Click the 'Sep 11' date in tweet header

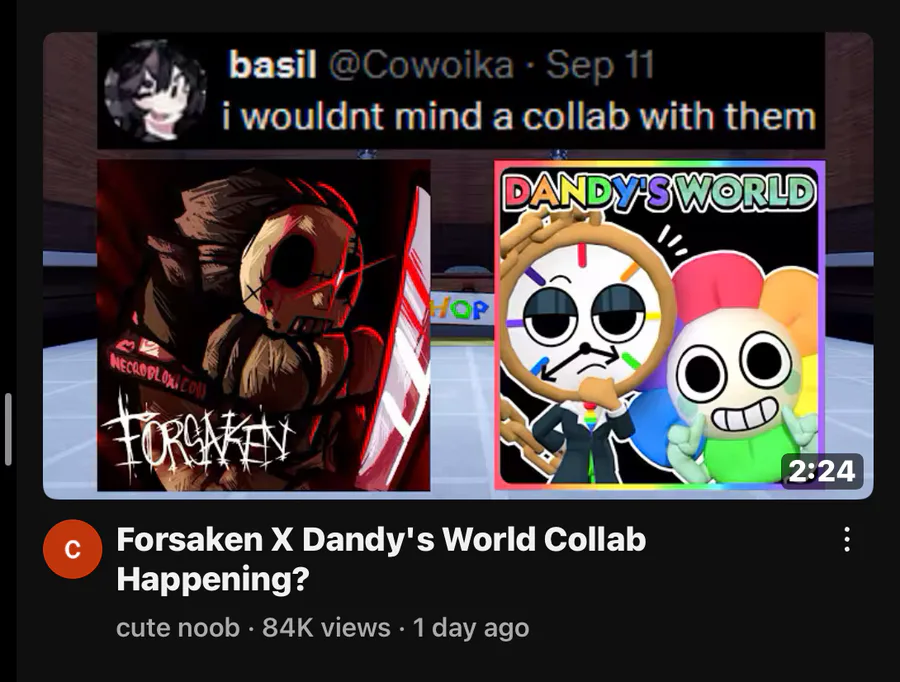pyautogui.click(x=600, y=64)
